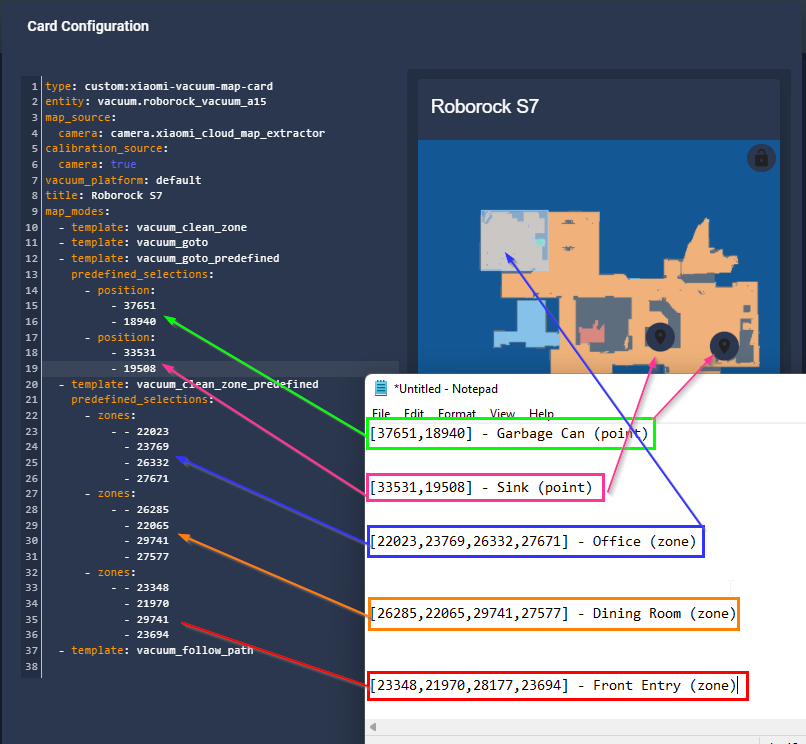The image size is (806, 744).
Task: Click the template vacuum_goto line on line 11
Action: pos(133,242)
